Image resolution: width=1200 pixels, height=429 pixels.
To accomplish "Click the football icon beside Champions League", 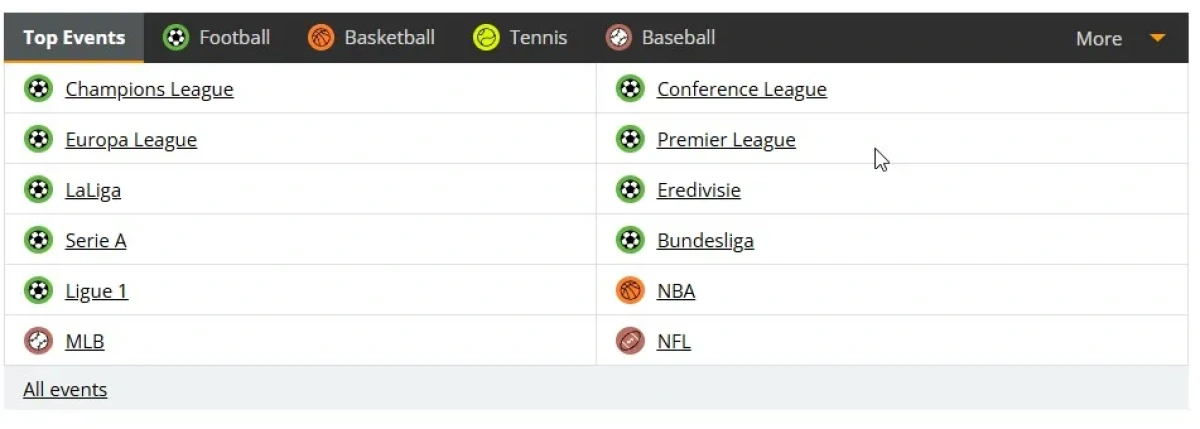I will coord(38,89).
